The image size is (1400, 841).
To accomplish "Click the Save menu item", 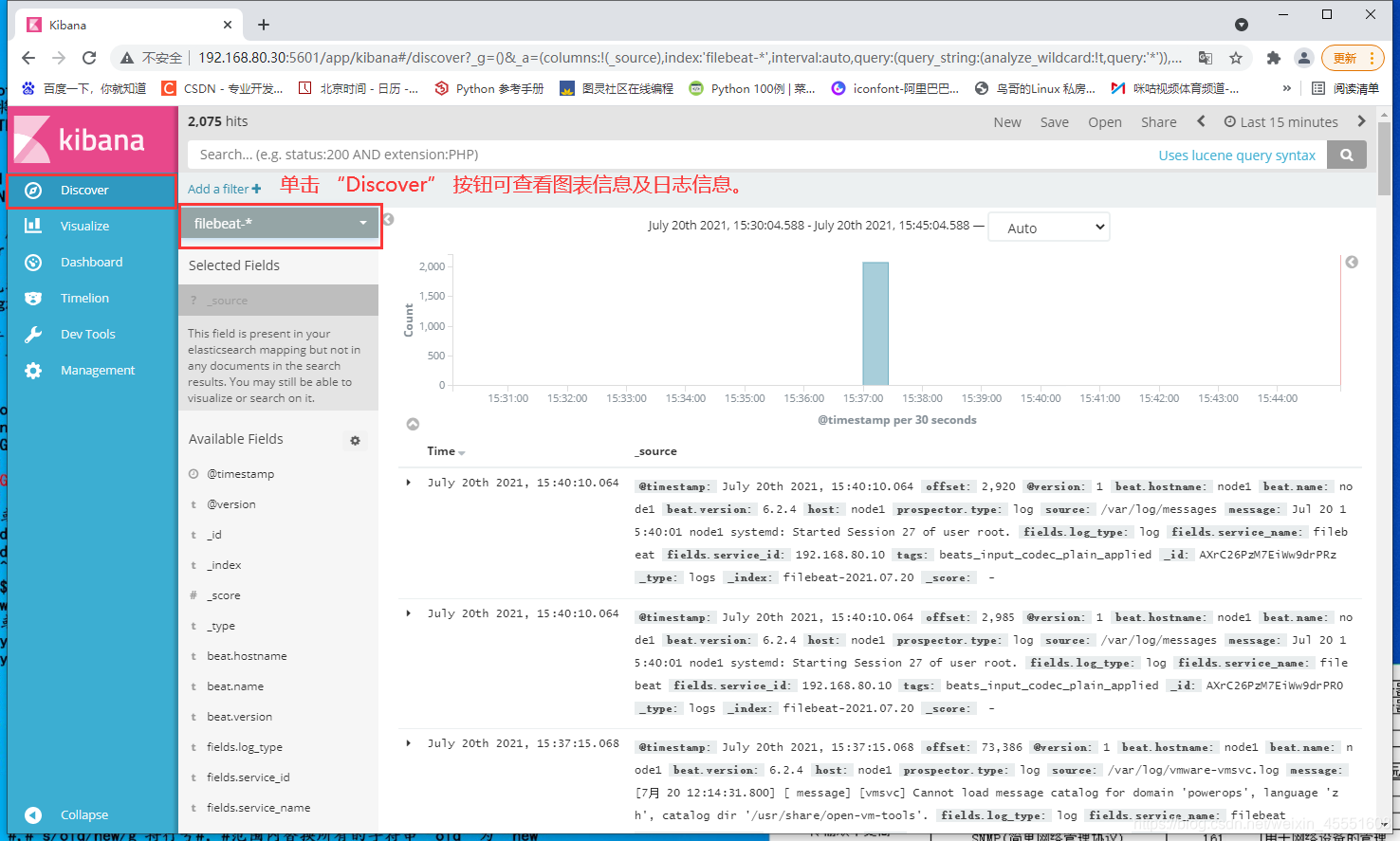I will click(x=1054, y=122).
